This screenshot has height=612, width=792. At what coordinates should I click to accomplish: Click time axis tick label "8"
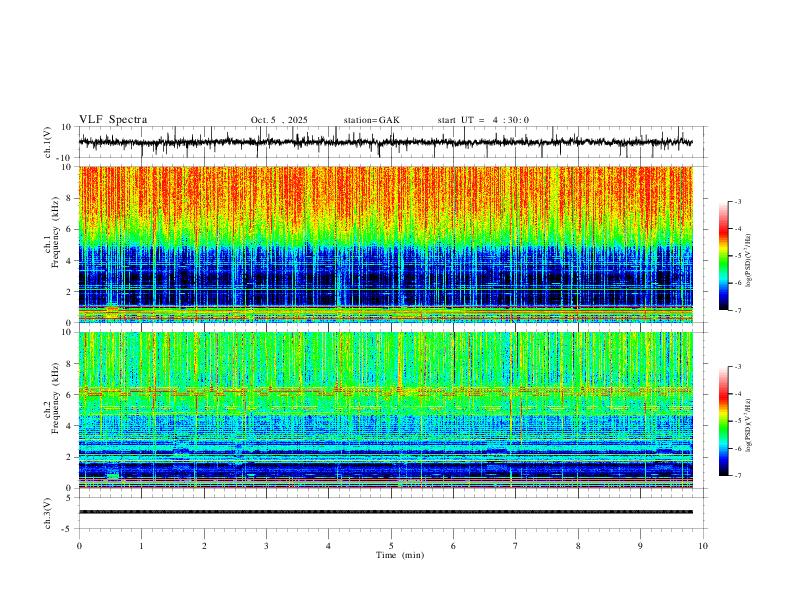coord(578,546)
